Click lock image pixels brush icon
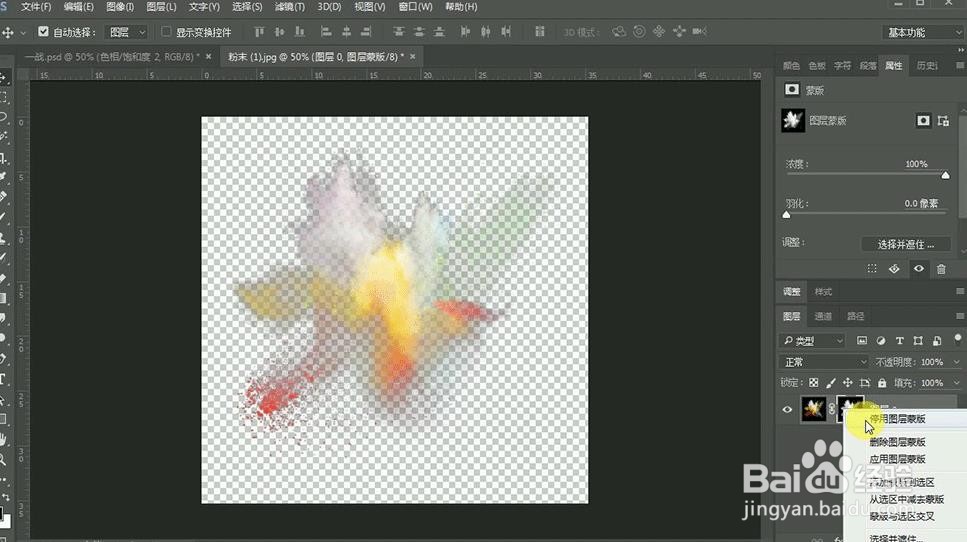 coord(831,383)
